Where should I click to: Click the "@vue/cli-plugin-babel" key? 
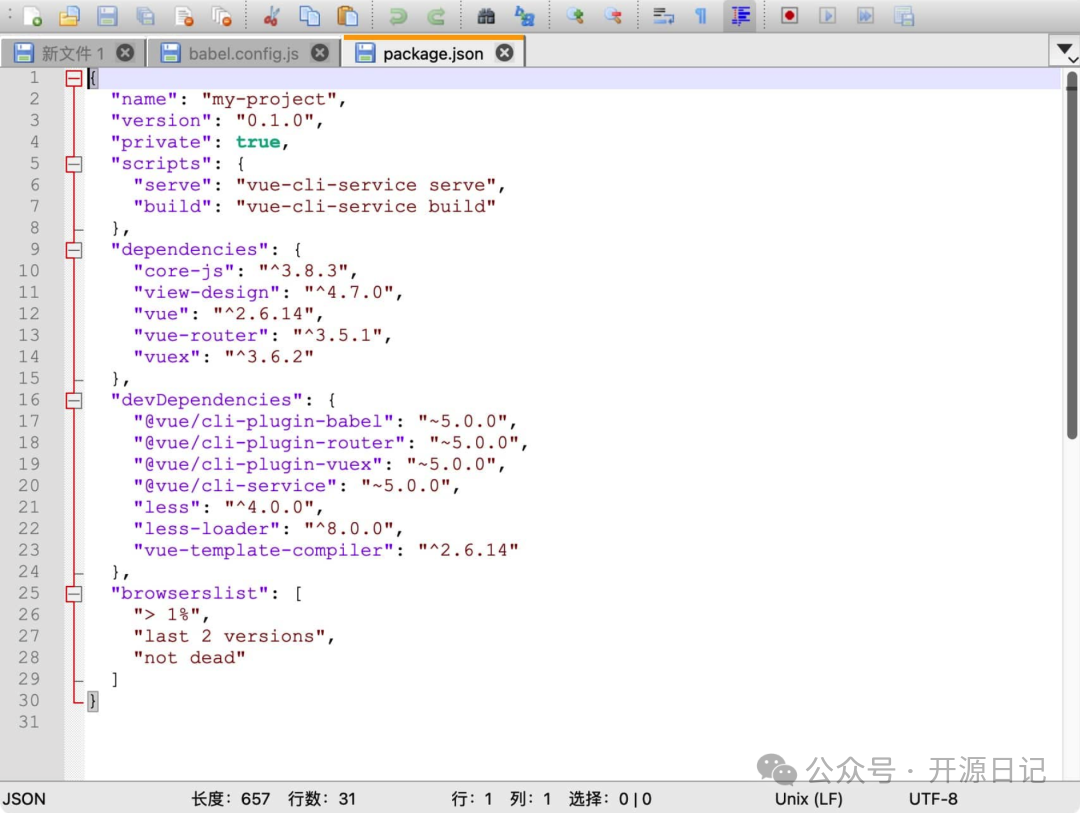(x=264, y=422)
